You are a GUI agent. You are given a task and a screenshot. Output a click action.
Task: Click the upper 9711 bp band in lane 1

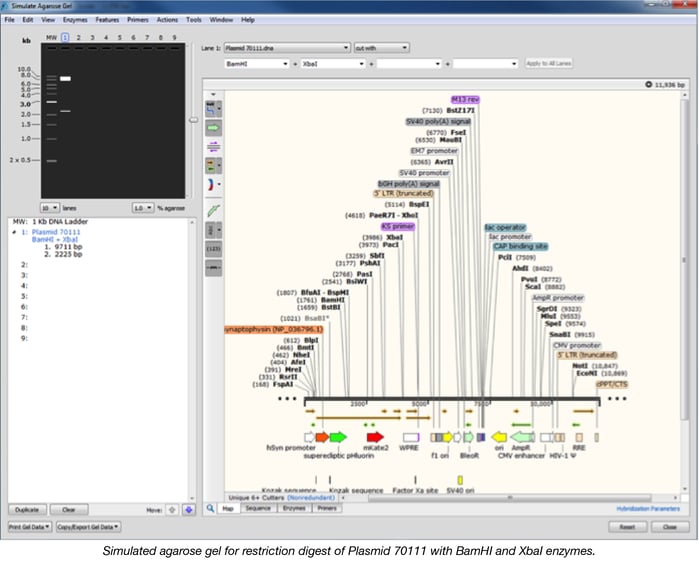point(65,79)
